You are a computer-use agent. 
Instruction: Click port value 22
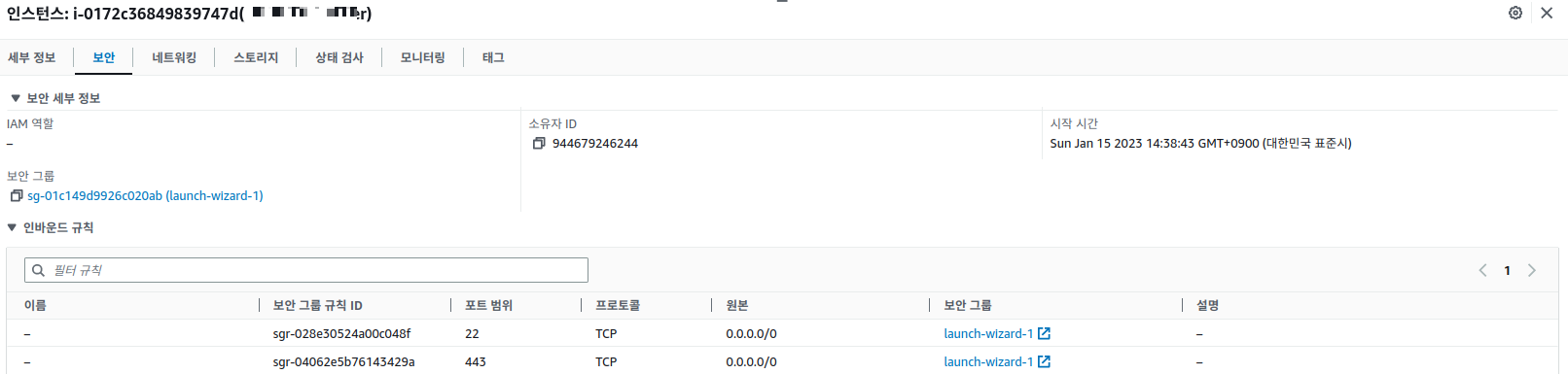(x=472, y=333)
